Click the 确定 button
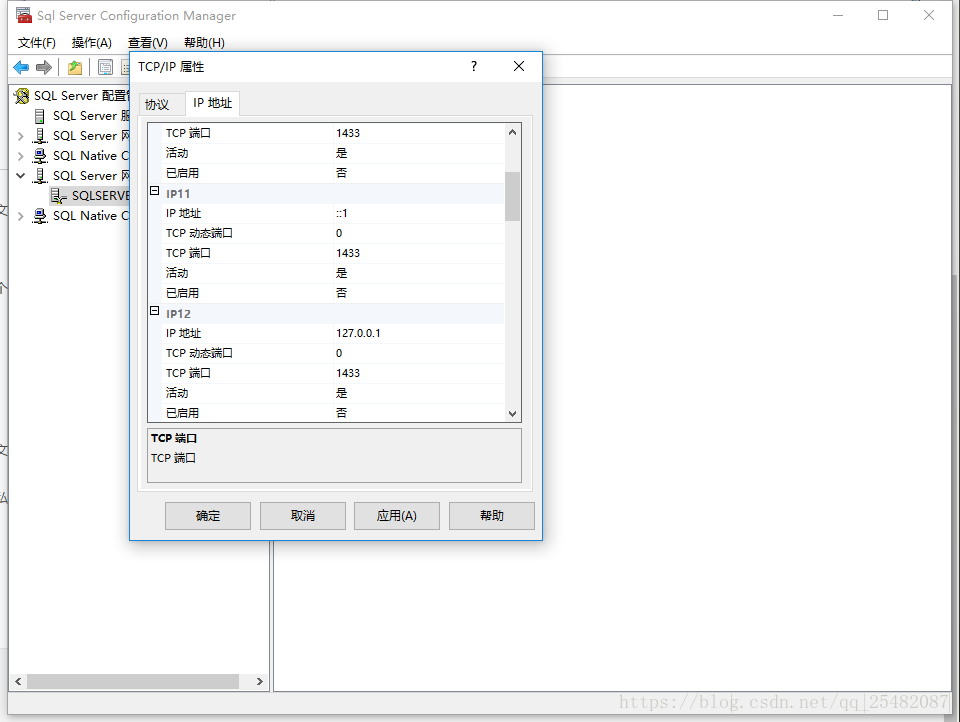Screen dimensions: 960x722 (208, 516)
